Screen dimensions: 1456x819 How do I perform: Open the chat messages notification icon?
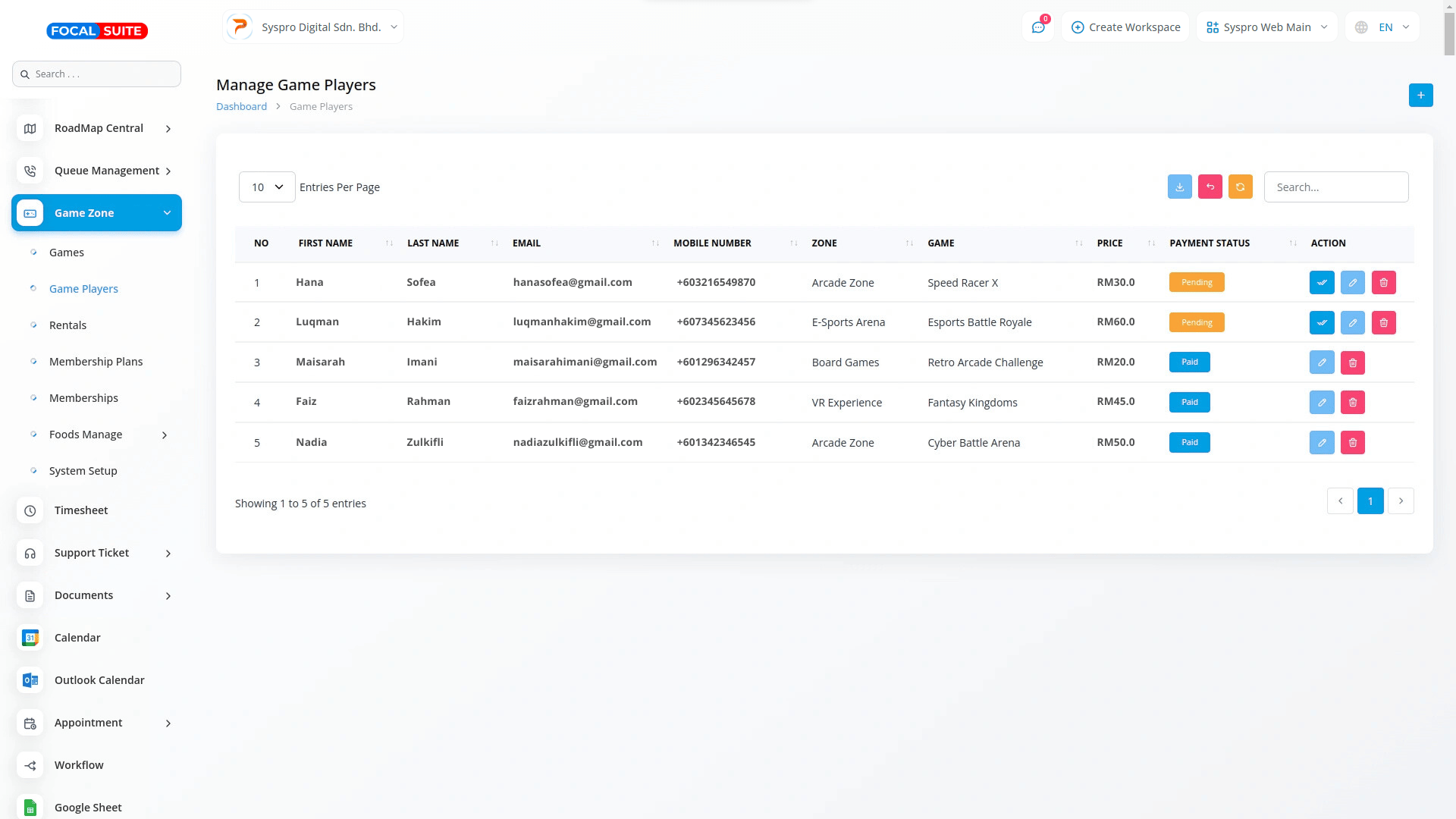pos(1037,27)
